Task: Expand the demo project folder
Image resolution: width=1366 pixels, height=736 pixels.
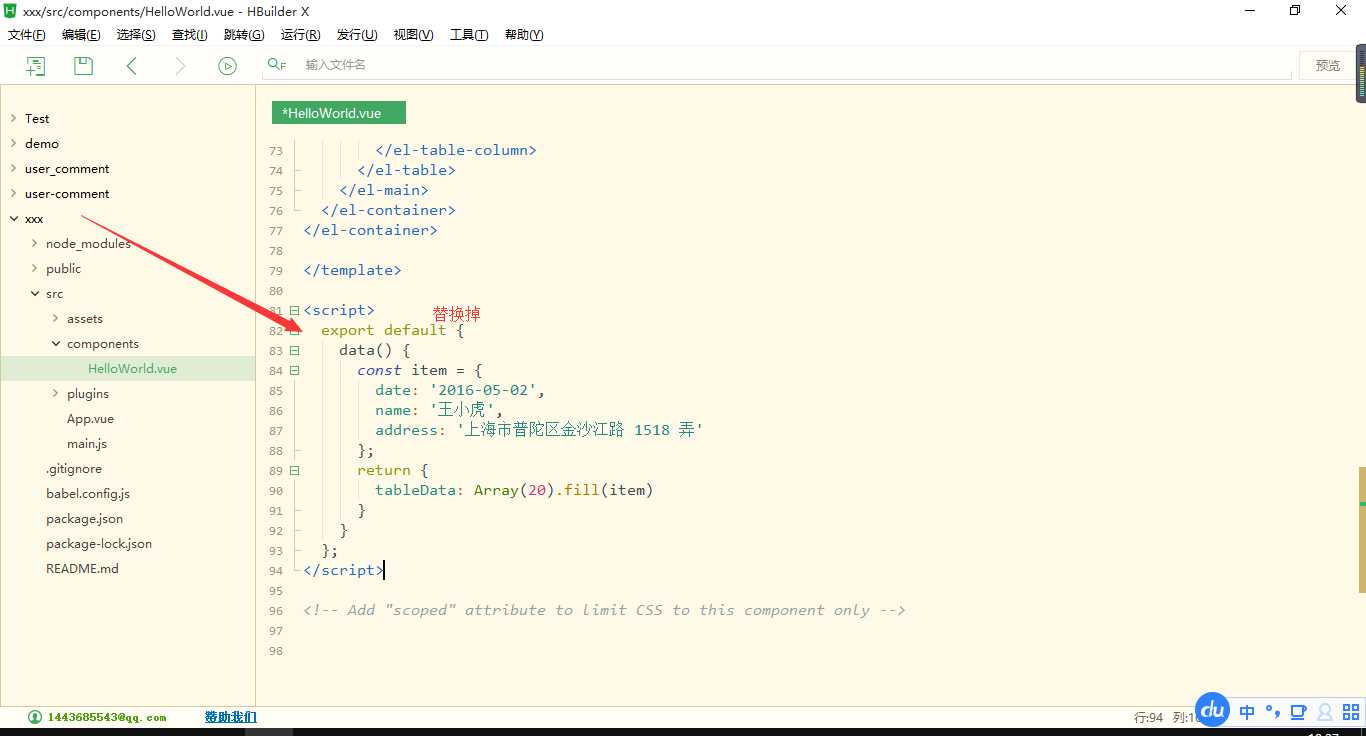Action: tap(13, 143)
